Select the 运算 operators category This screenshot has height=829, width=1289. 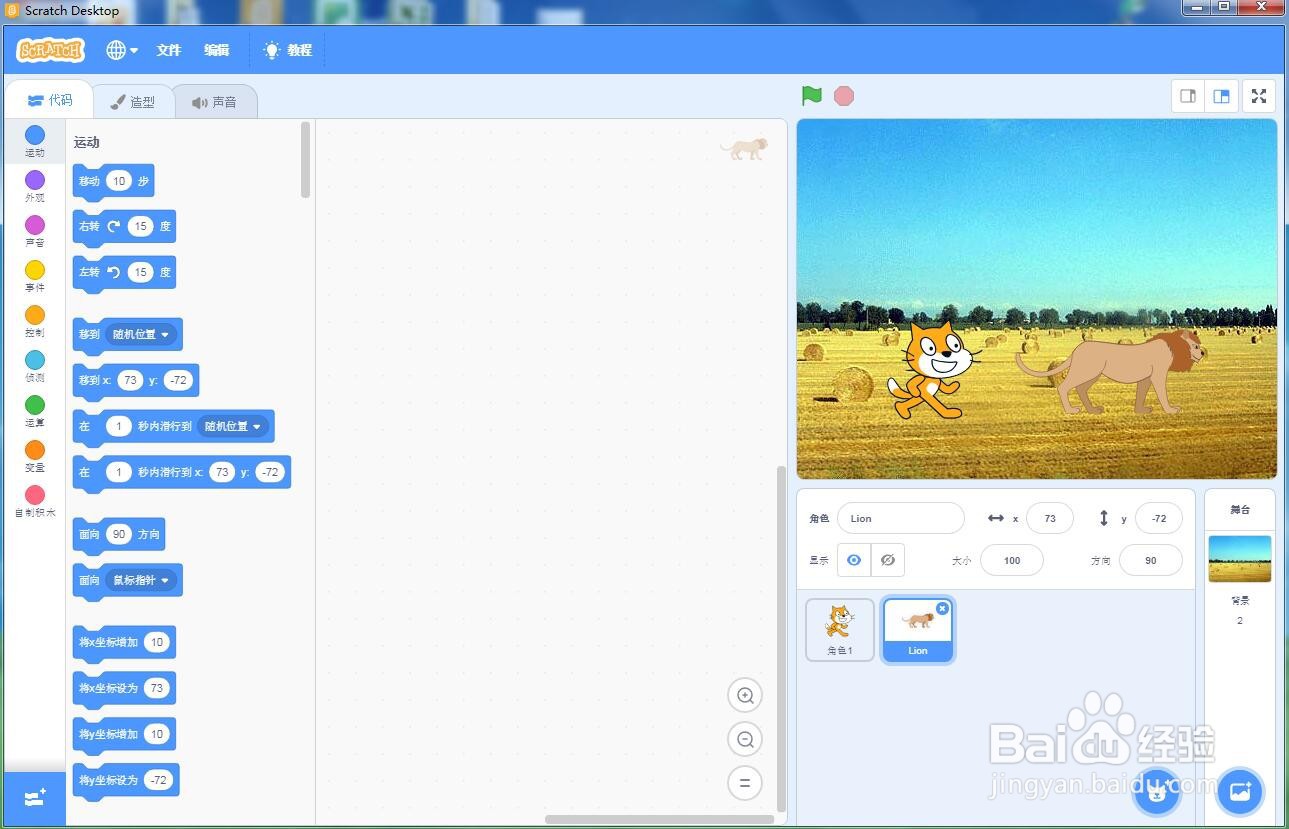tap(35, 411)
